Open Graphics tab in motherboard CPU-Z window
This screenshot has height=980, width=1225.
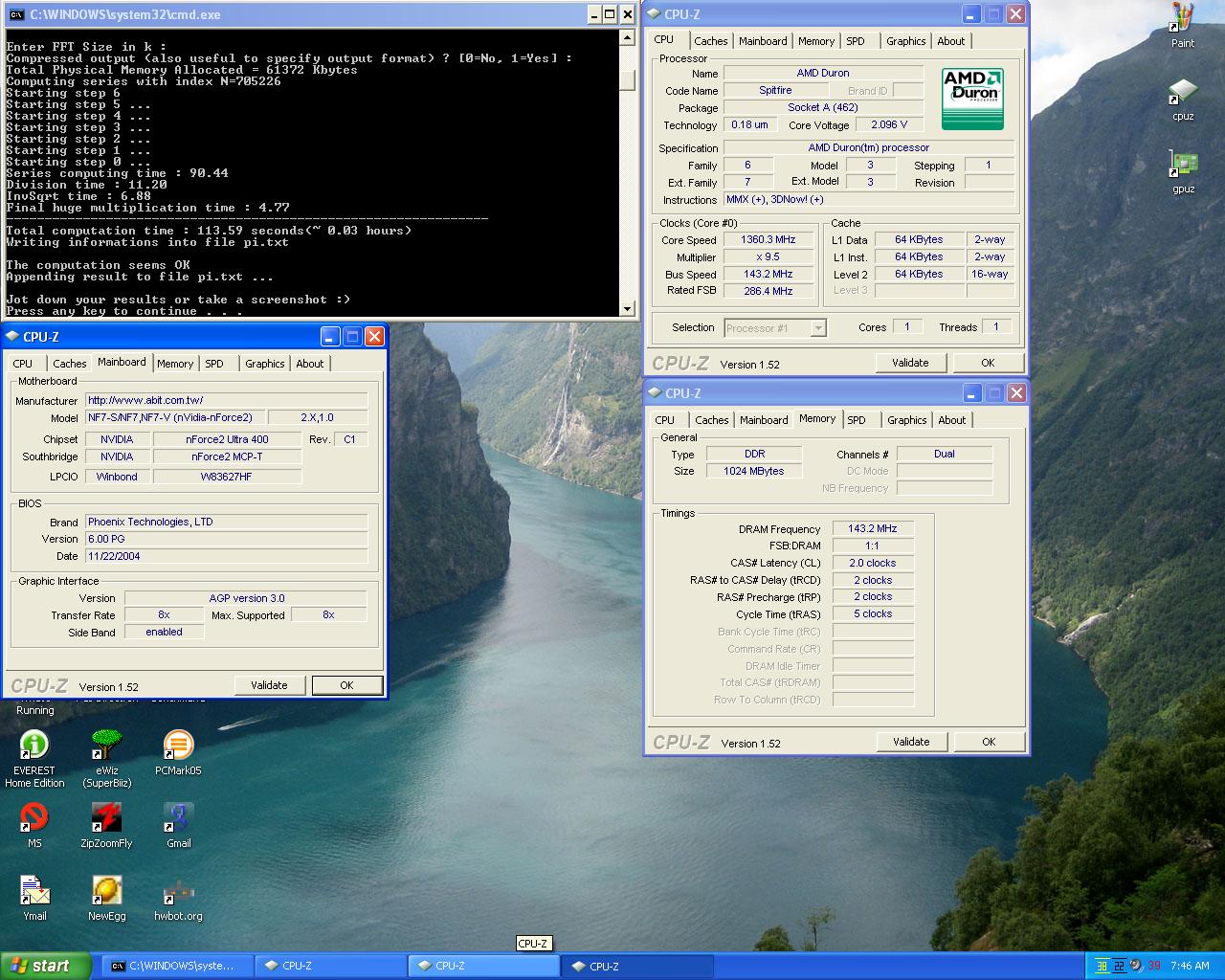[x=264, y=364]
